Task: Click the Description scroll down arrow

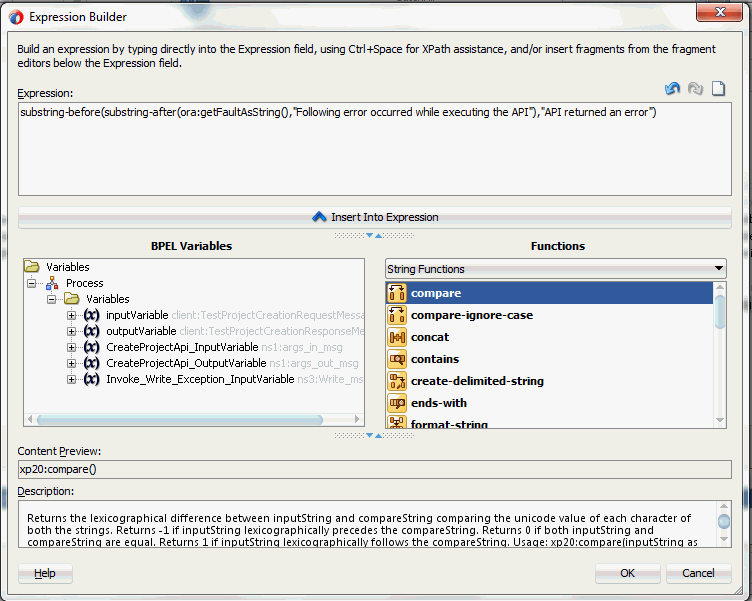Action: (724, 539)
